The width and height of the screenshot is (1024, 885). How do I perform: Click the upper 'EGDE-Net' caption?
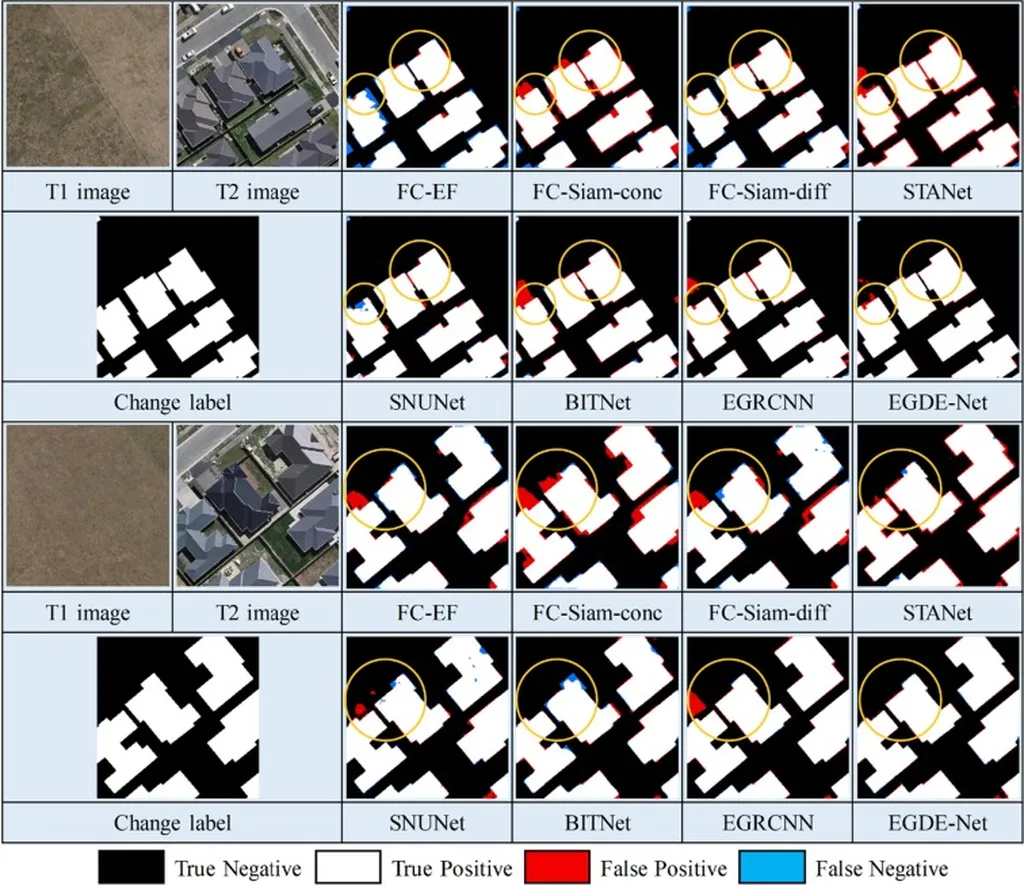tap(938, 402)
